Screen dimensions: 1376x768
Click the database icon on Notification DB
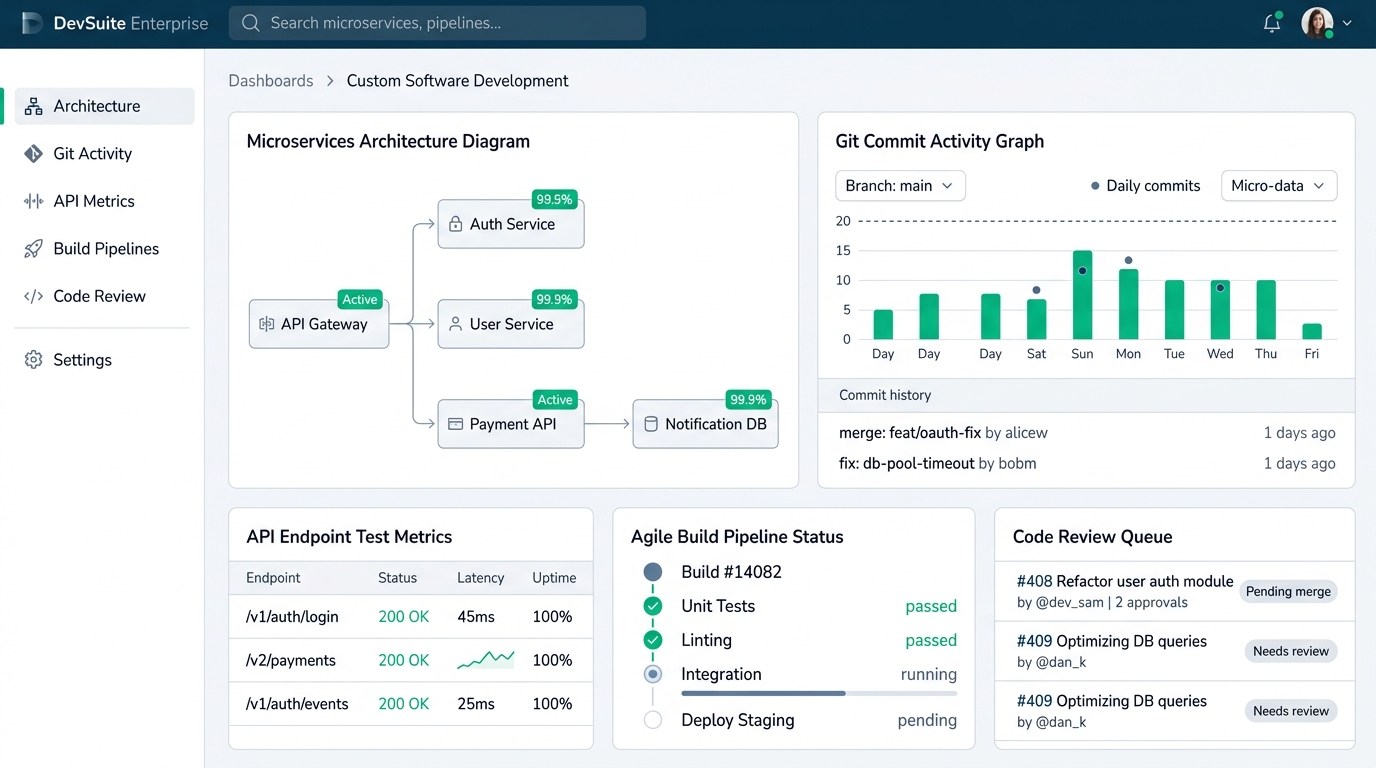[x=650, y=424]
